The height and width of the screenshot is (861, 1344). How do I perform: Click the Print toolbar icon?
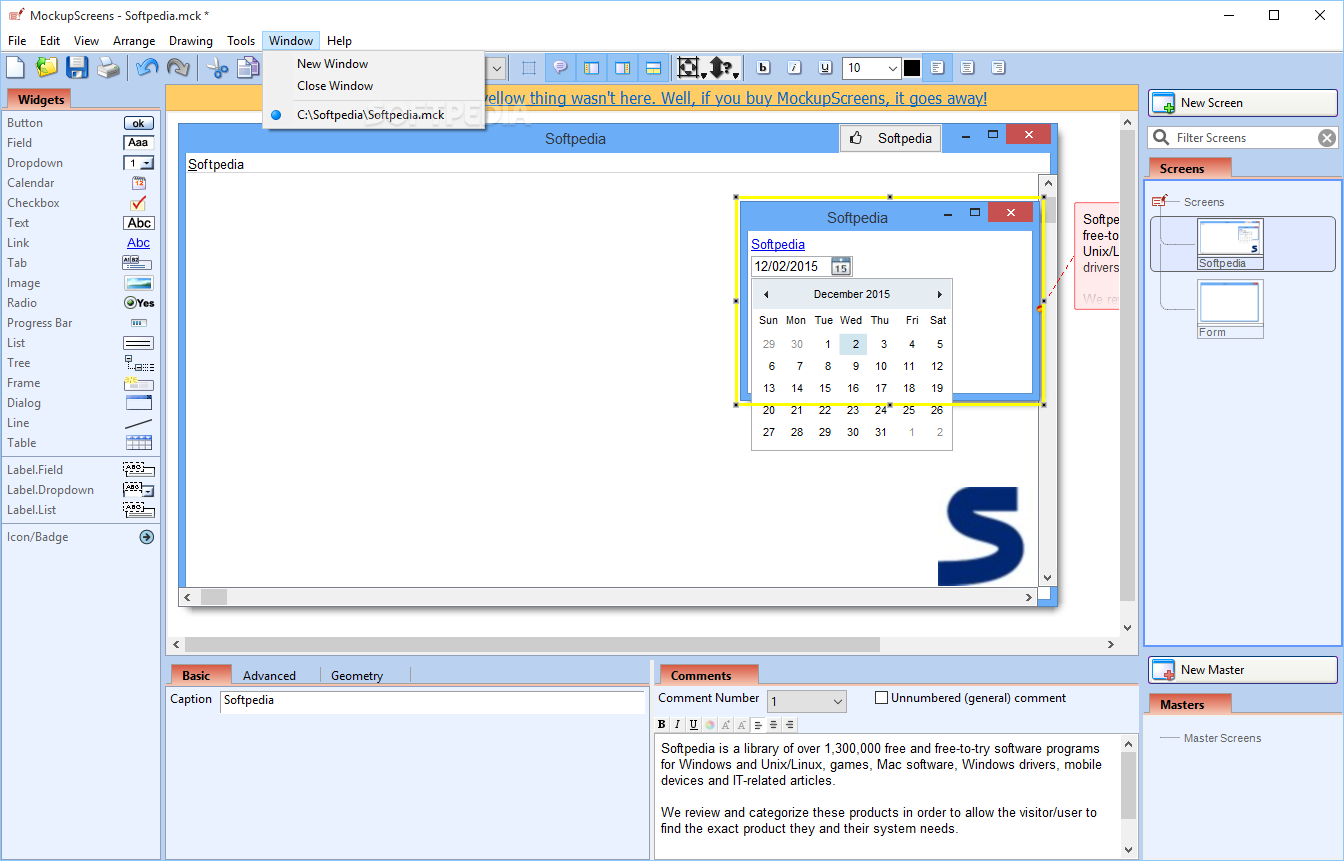pyautogui.click(x=108, y=68)
